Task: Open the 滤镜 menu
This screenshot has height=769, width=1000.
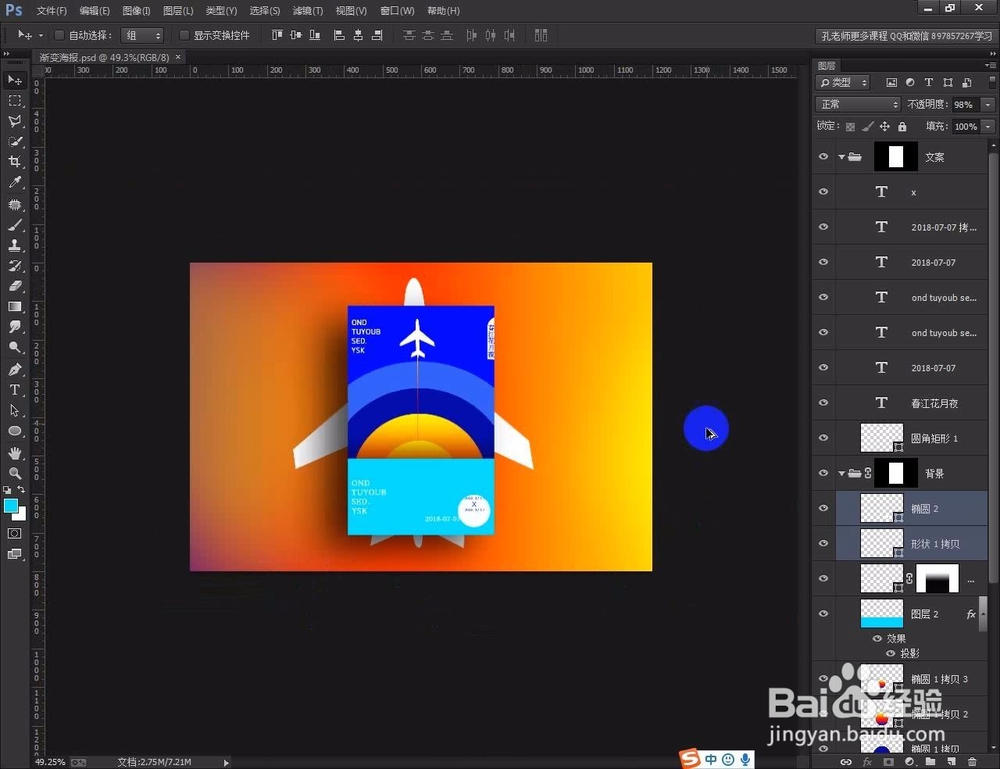Action: click(307, 10)
